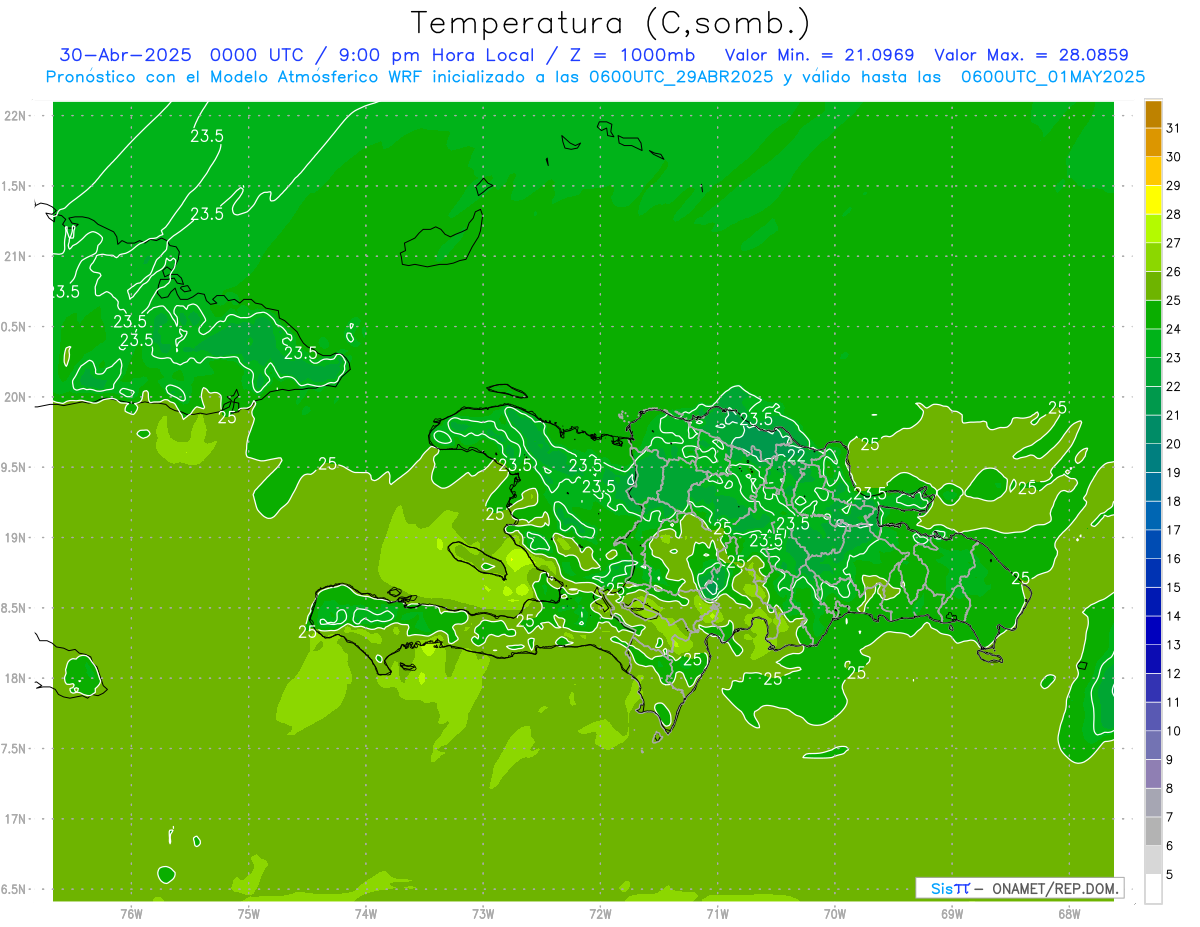Click the "72W" longitude axis label
Image resolution: width=1200 pixels, height=927 pixels.
pos(600,914)
